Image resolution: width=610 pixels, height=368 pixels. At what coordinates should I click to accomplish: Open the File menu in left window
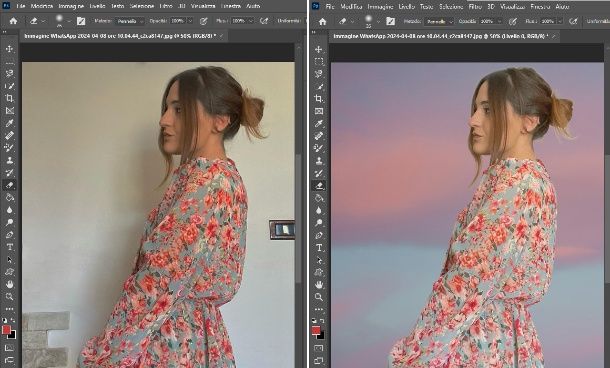pos(21,6)
